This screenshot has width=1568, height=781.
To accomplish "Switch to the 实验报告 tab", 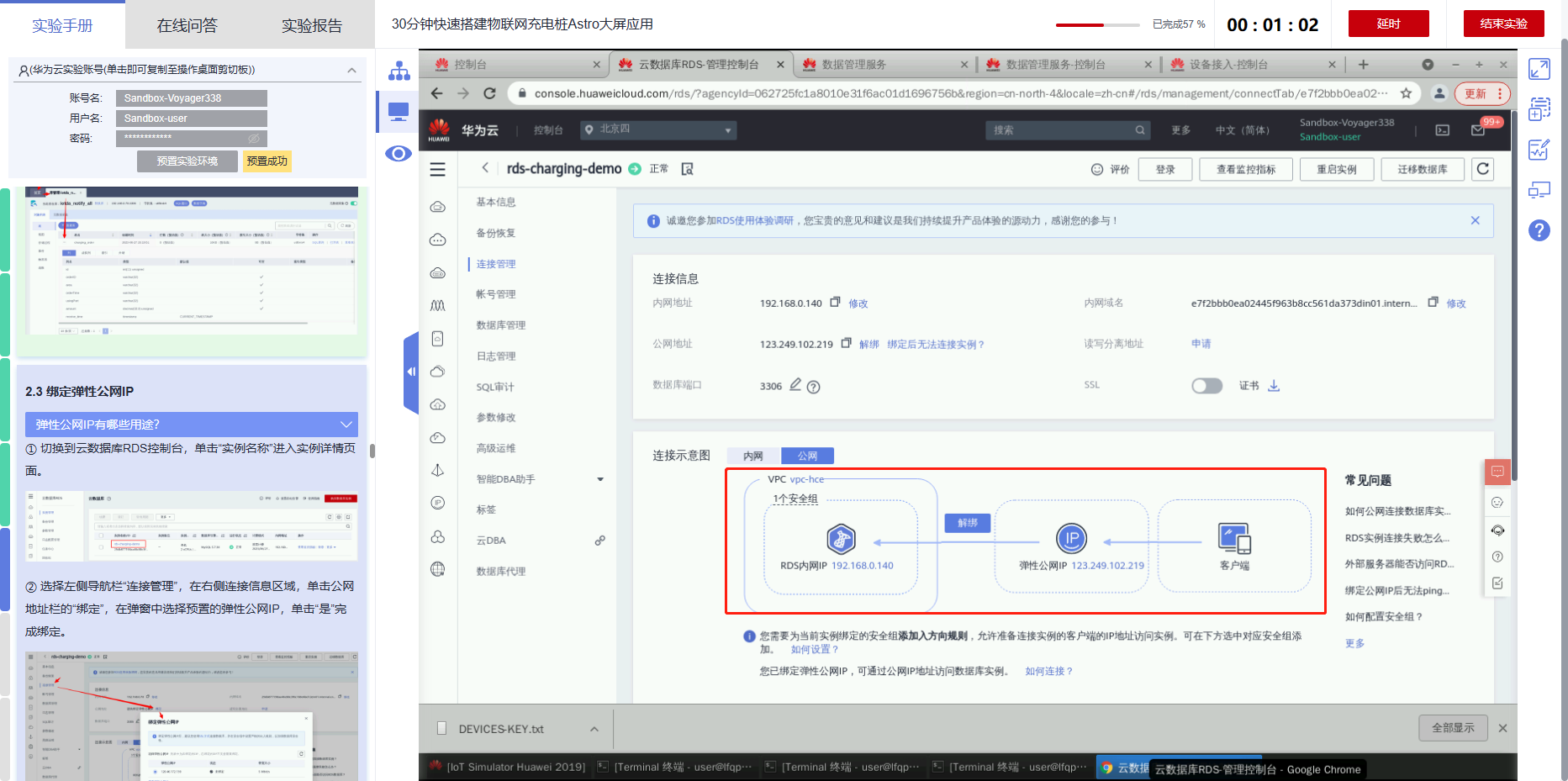I will [312, 25].
